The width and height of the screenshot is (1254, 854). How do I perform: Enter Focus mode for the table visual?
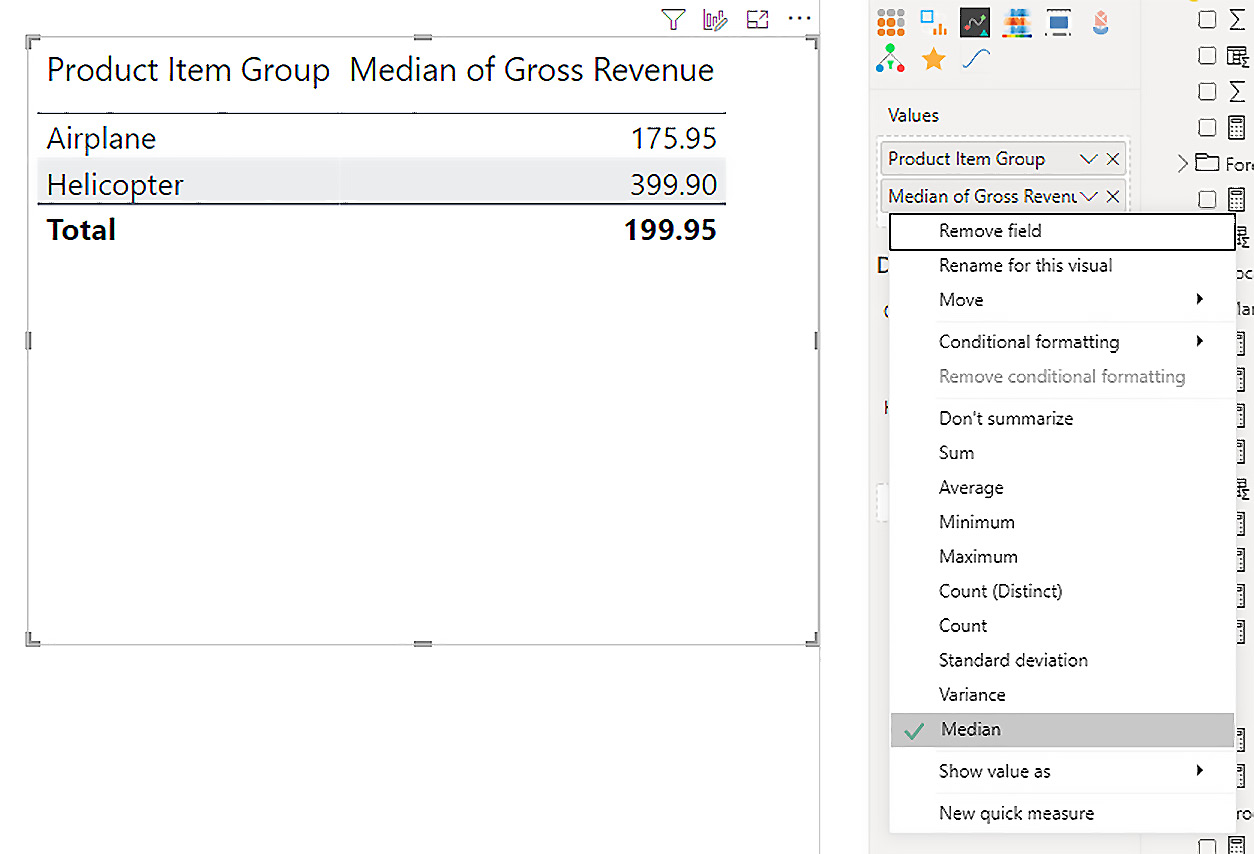point(757,19)
